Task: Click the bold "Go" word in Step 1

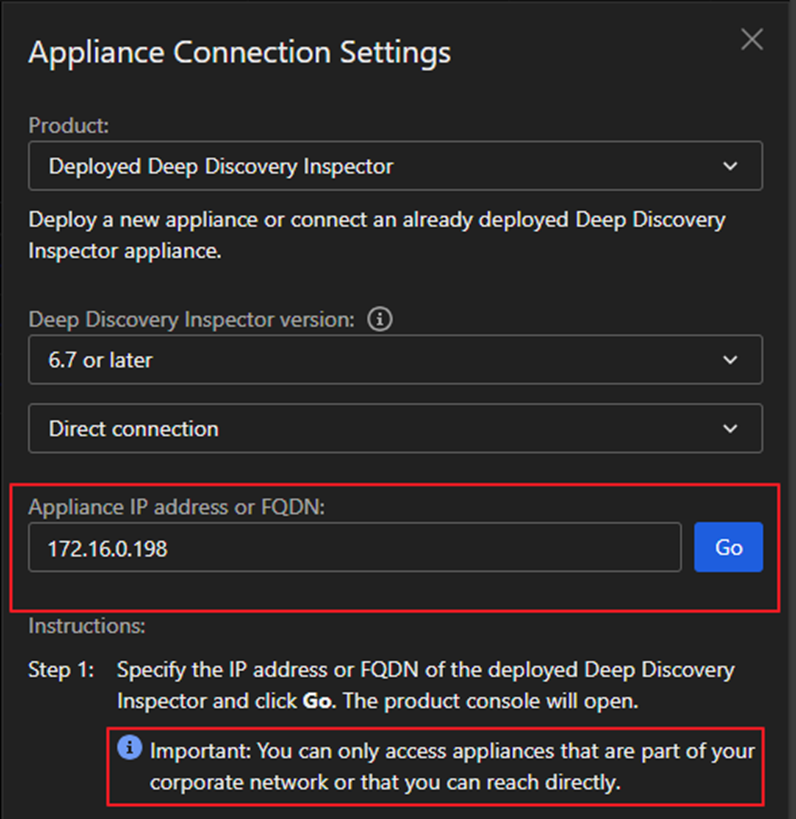Action: click(316, 701)
